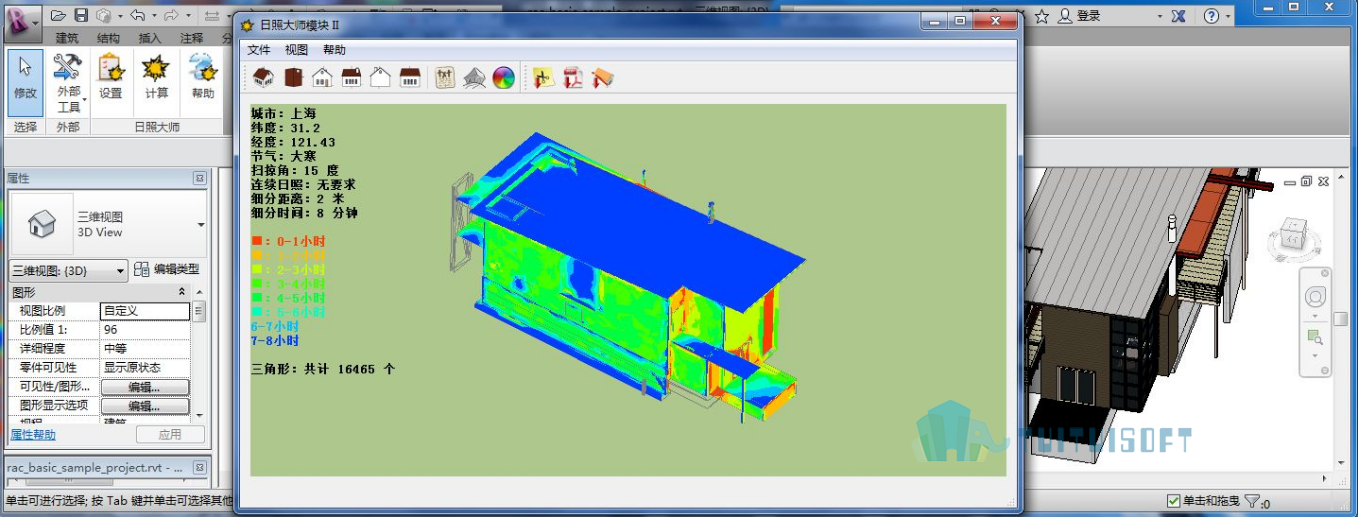Click the PDF export icon in module toolbar
The height and width of the screenshot is (517, 1358).
pyautogui.click(x=573, y=77)
